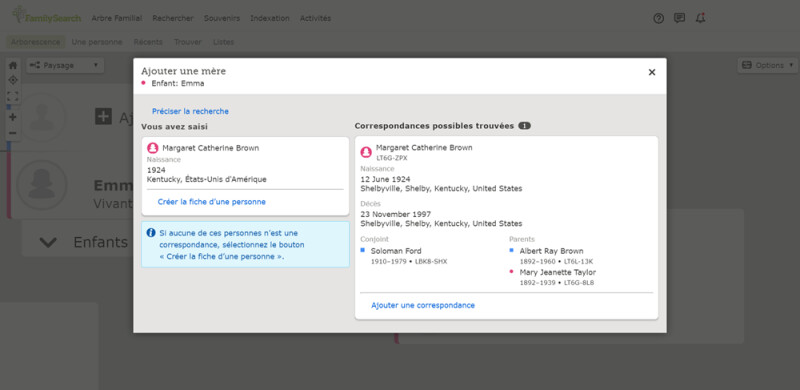Screen dimensions: 800x390
Task: Open Souvenirs menu
Action: pyautogui.click(x=222, y=18)
